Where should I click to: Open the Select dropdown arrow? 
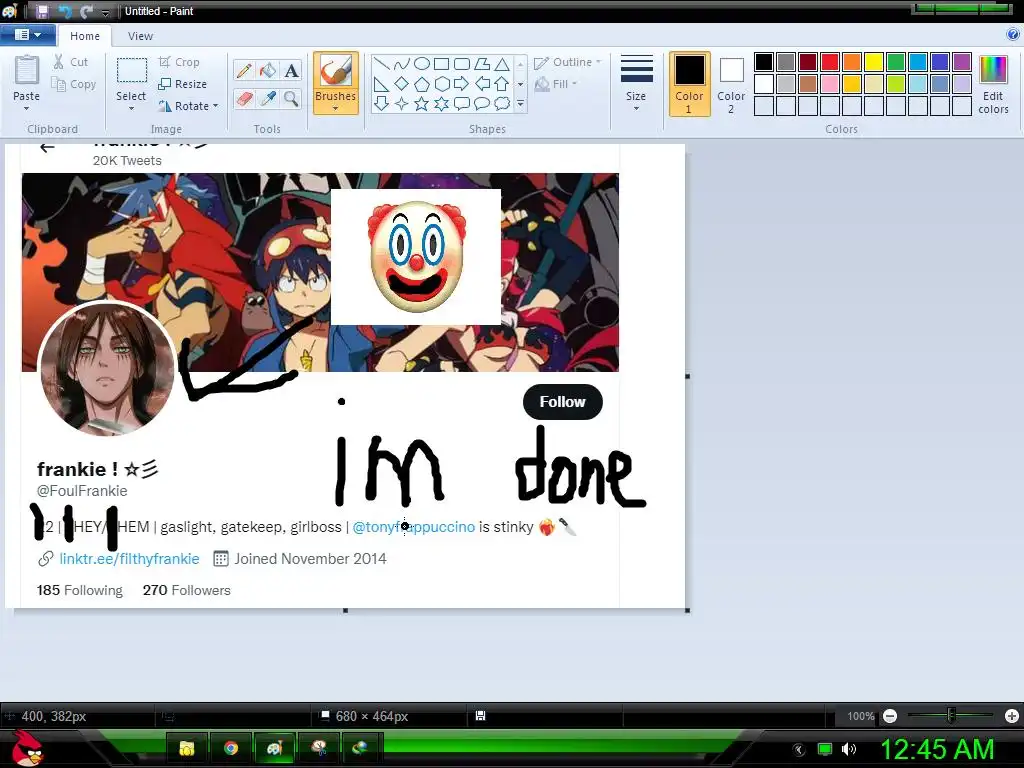pos(131,108)
